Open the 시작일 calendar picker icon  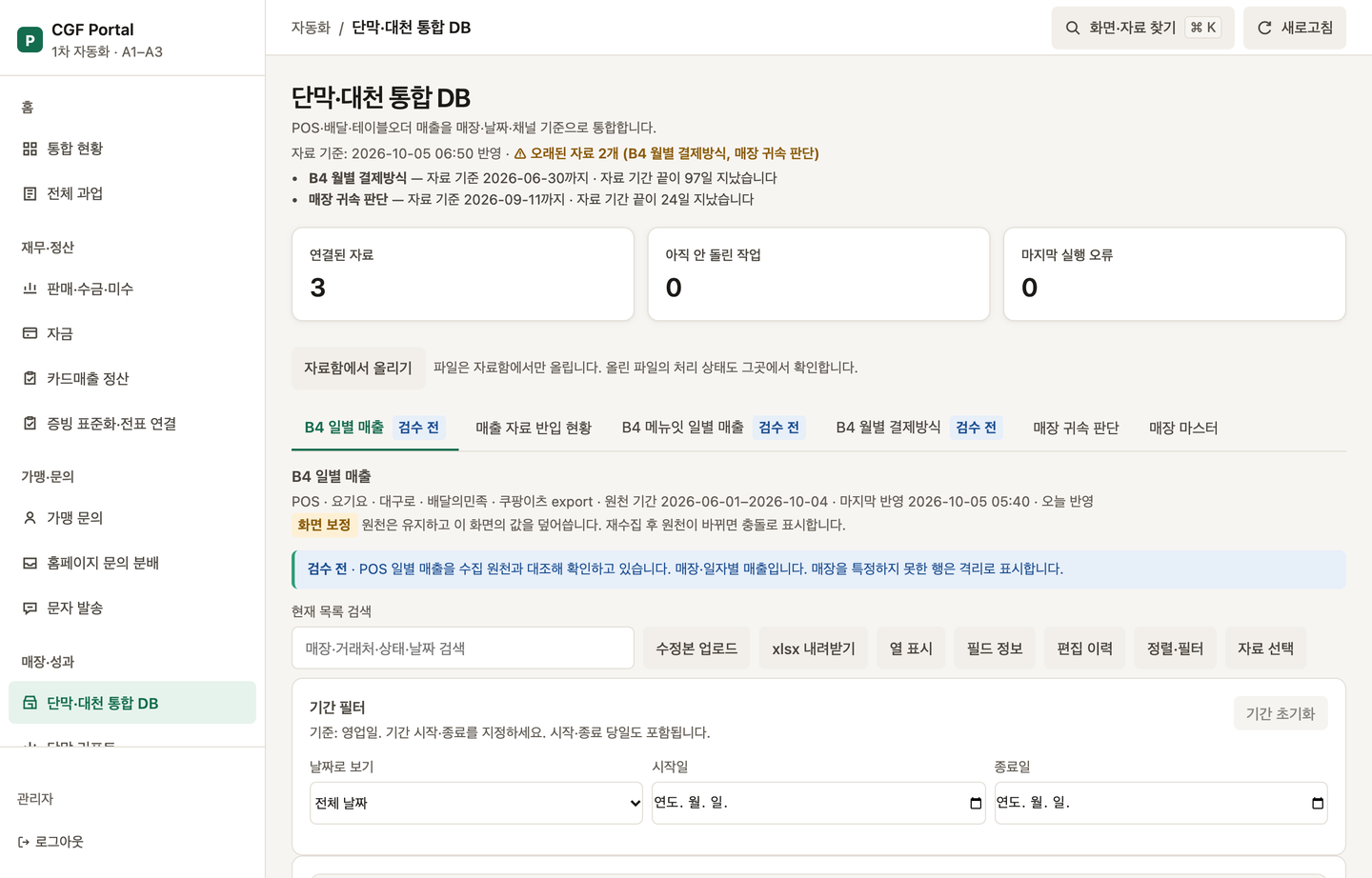pos(976,804)
